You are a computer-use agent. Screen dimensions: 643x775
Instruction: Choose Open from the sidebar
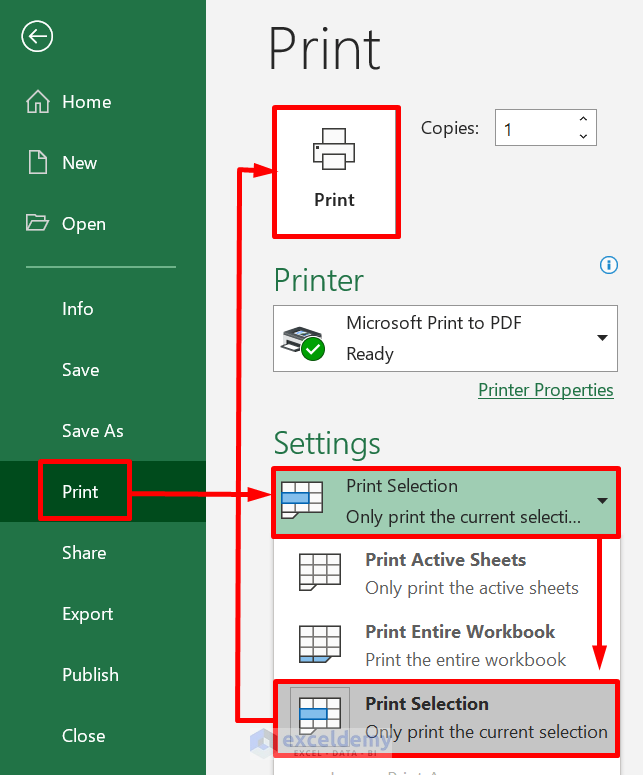coord(84,223)
